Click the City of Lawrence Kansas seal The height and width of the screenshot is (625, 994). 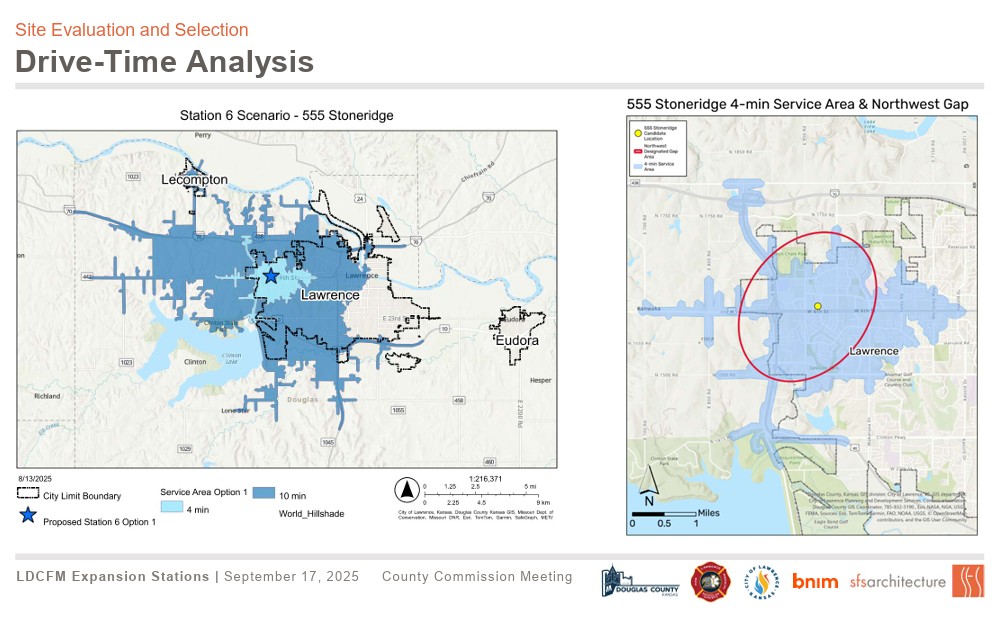pyautogui.click(x=761, y=582)
